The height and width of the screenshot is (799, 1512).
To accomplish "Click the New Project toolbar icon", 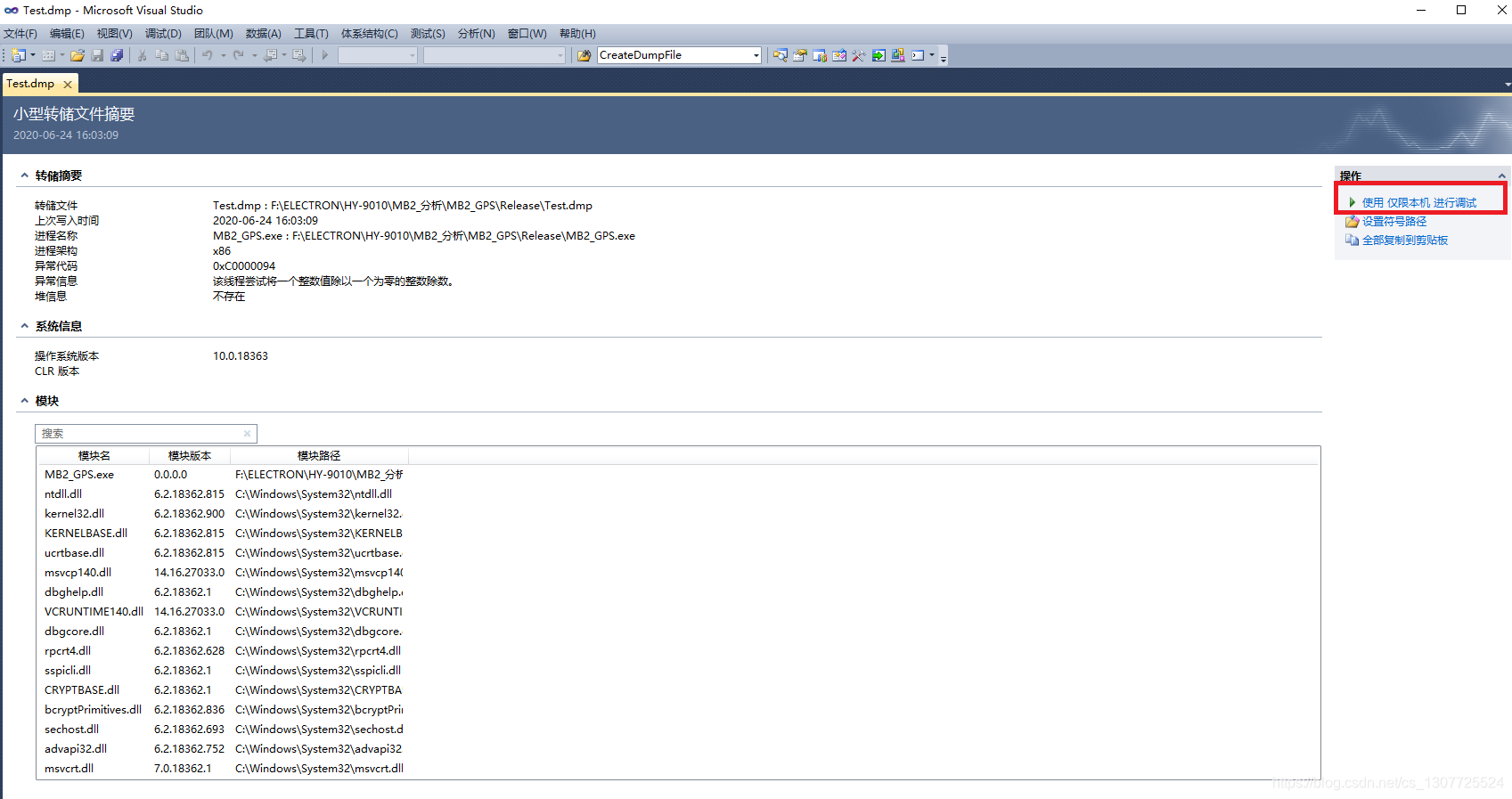I will tap(18, 55).
